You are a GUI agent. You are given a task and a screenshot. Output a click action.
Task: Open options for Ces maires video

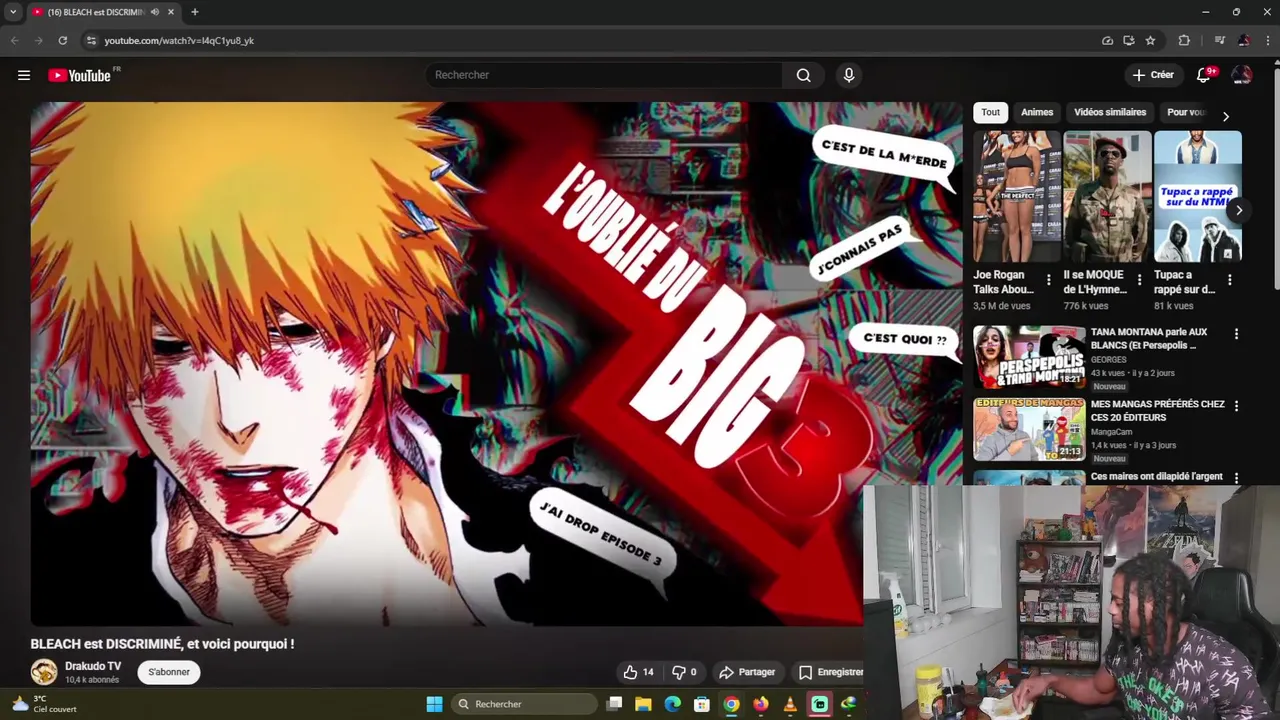pos(1236,478)
